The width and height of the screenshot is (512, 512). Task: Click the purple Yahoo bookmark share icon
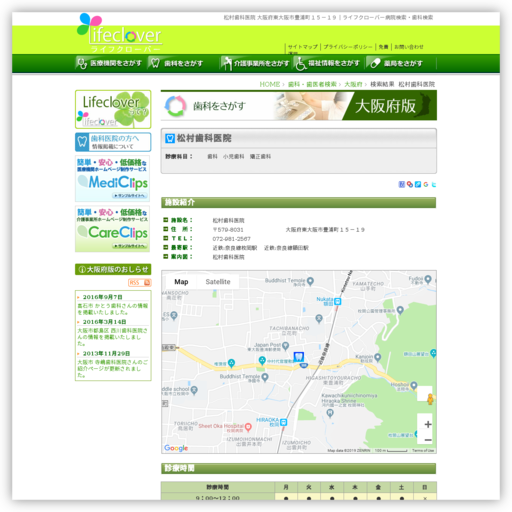tap(402, 184)
